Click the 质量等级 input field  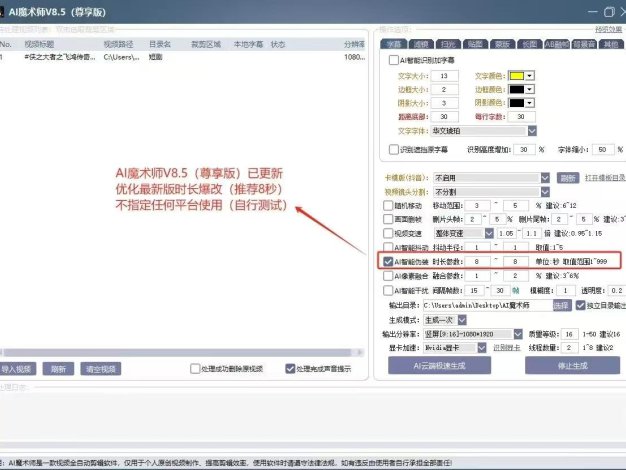570,334
